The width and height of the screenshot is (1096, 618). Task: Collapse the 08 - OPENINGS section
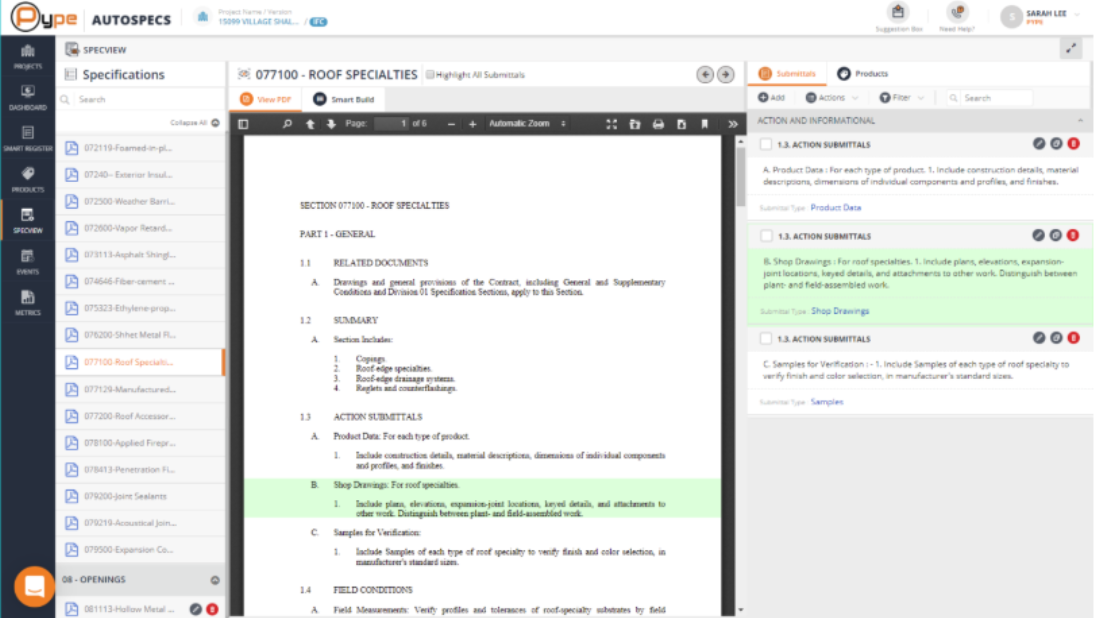pyautogui.click(x=215, y=578)
